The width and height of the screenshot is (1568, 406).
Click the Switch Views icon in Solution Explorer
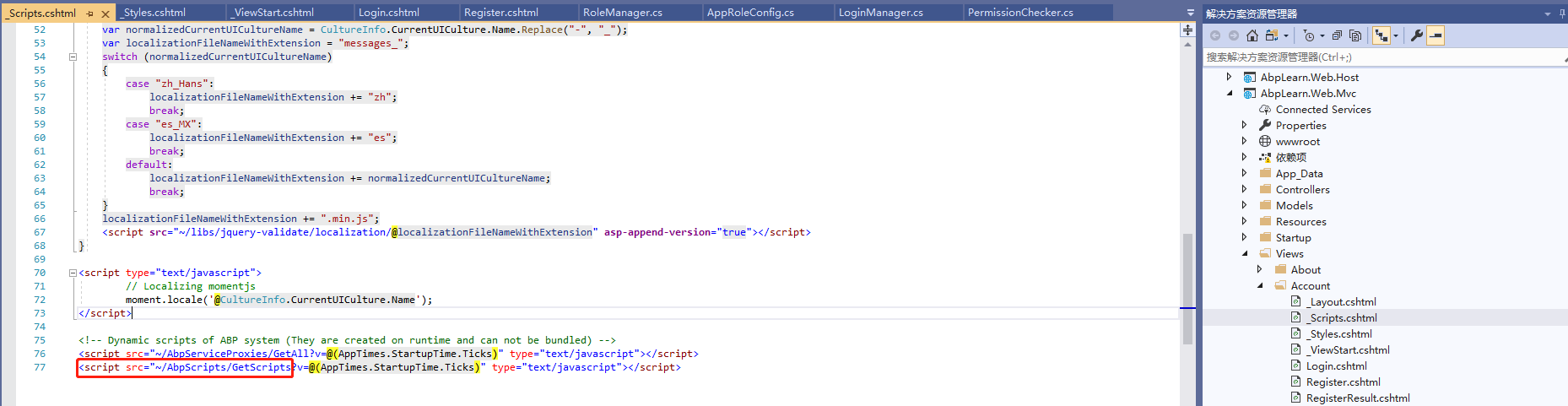click(1271, 35)
